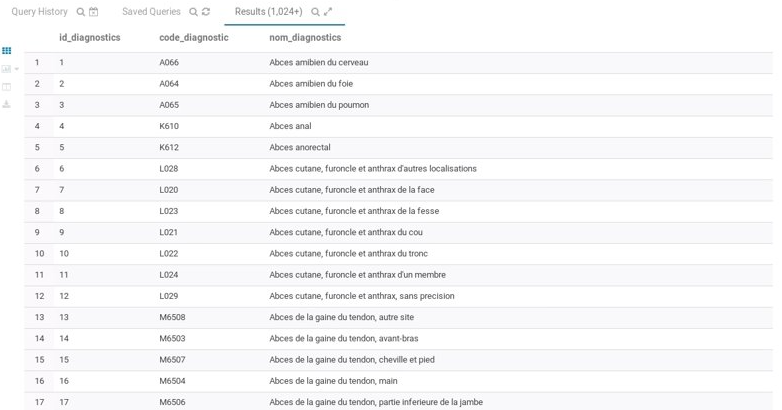
Task: Open the Saved Queries tab
Action: coord(151,12)
